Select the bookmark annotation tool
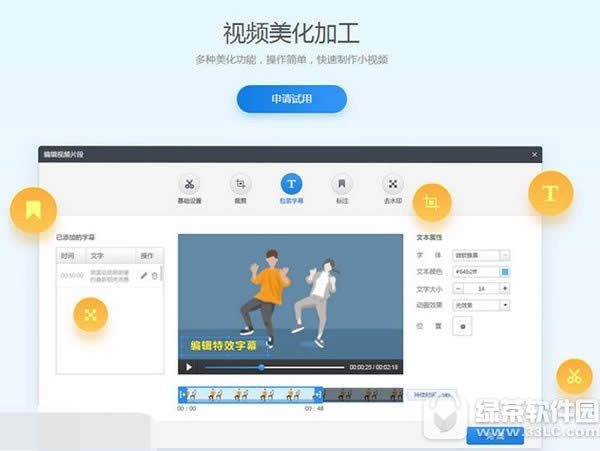Image resolution: width=600 pixels, height=451 pixels. [x=342, y=184]
